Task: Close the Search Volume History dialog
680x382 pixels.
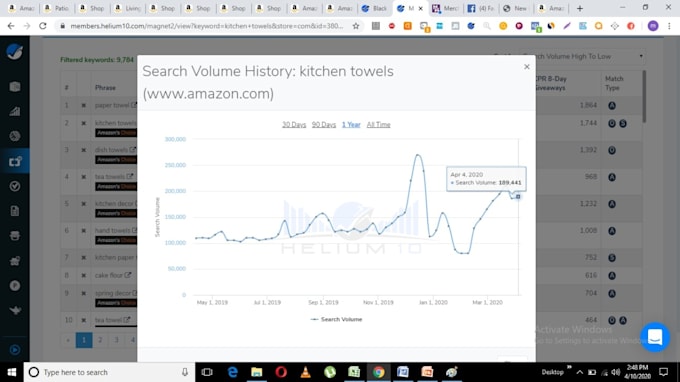Action: pos(526,67)
